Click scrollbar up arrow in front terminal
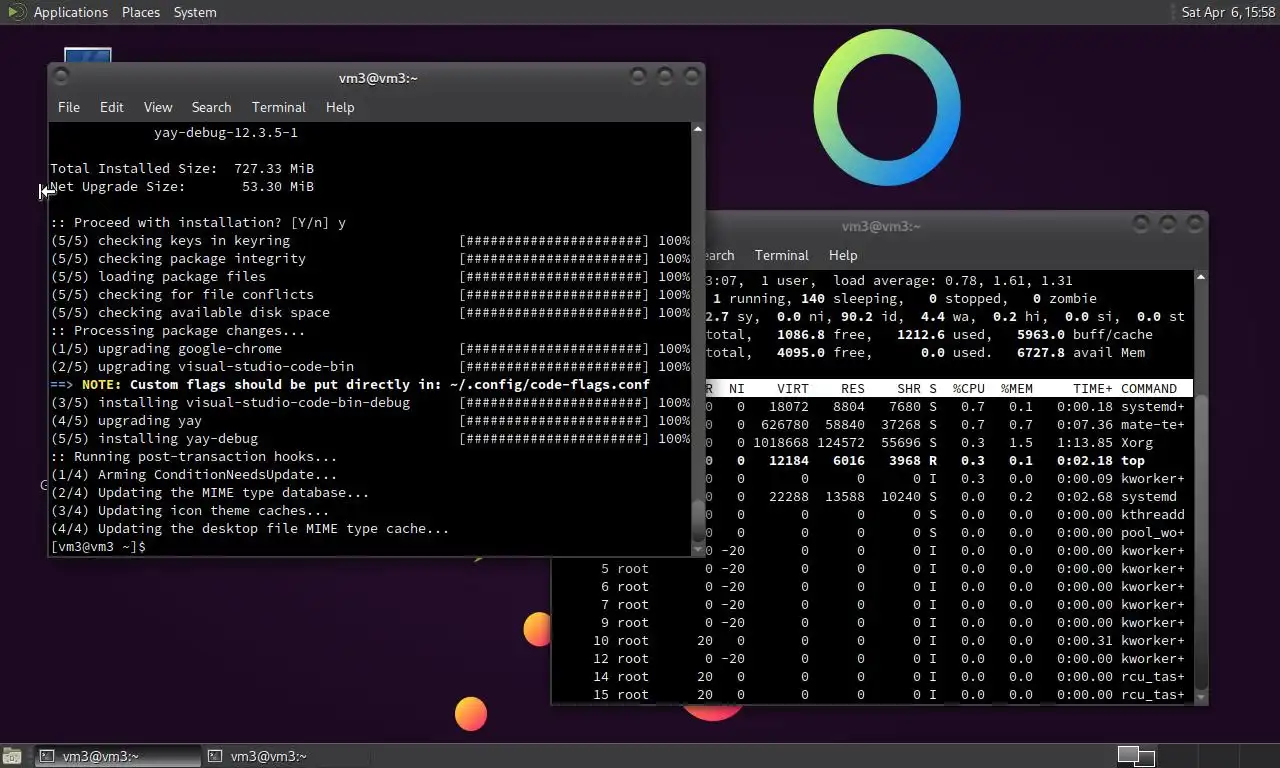The height and width of the screenshot is (768, 1280). (x=697, y=129)
